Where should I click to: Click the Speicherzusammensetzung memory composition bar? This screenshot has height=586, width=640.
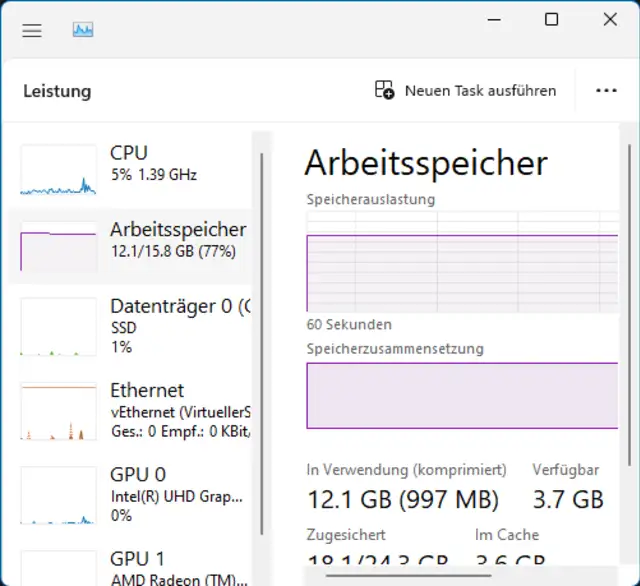(462, 401)
